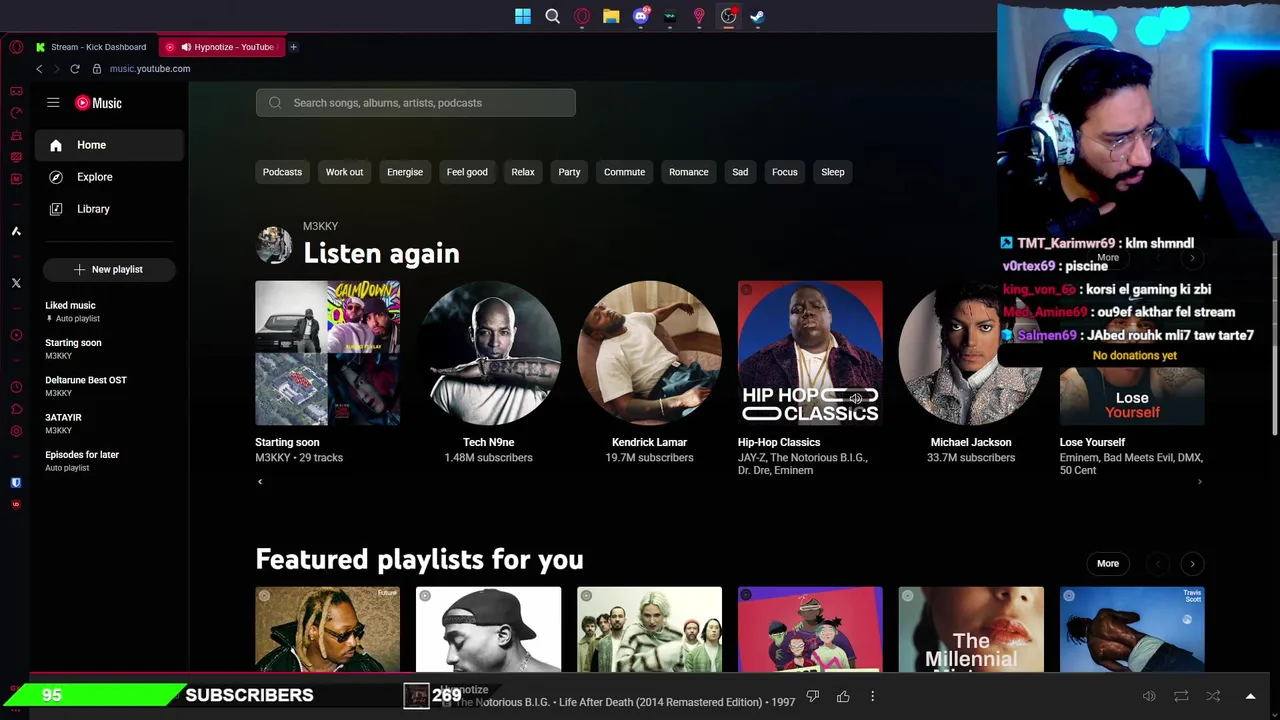Viewport: 1280px width, 720px height.
Task: Open Steam from taskbar
Action: coord(758,16)
